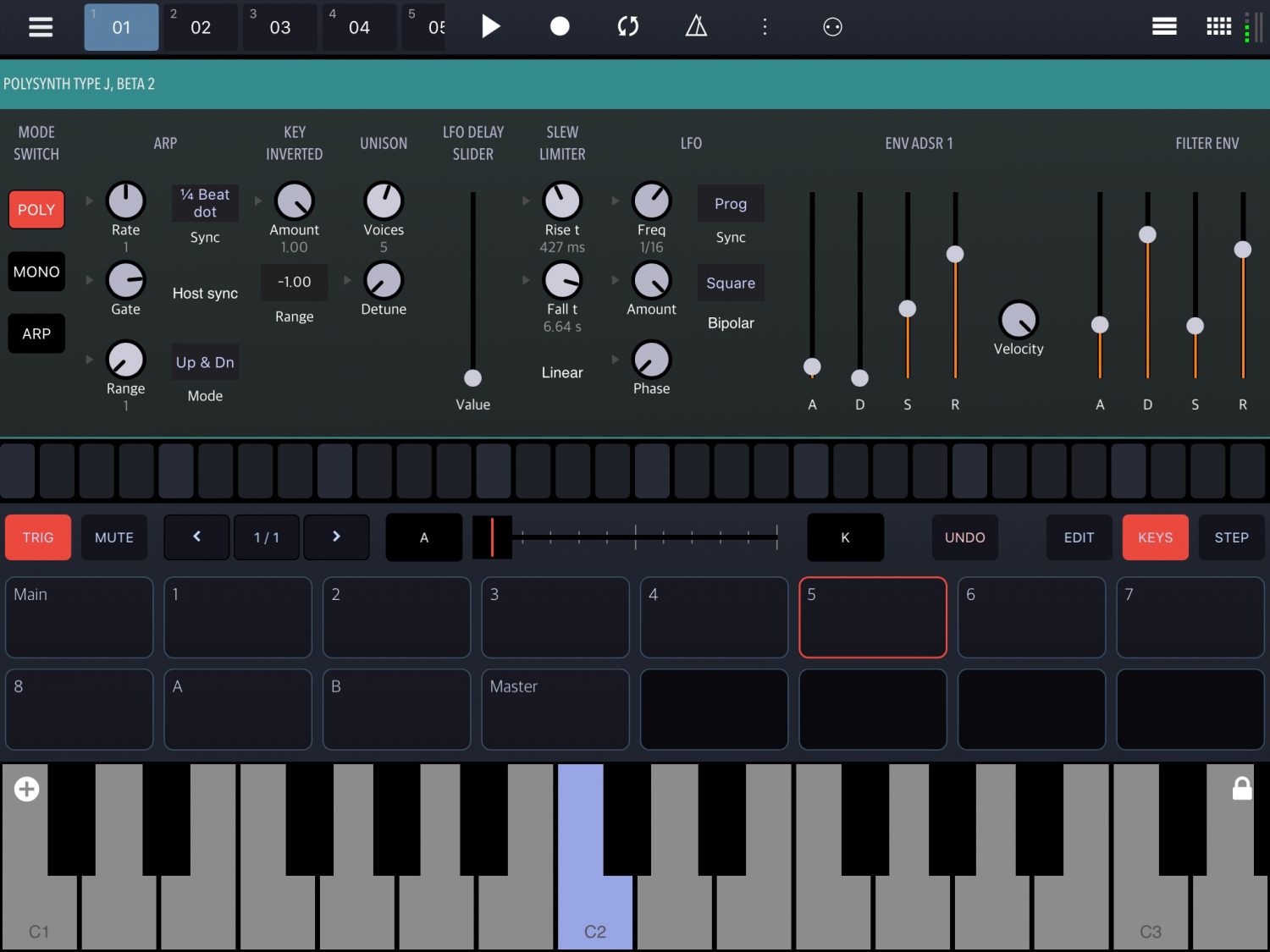Toggle the TRIG button

[38, 537]
